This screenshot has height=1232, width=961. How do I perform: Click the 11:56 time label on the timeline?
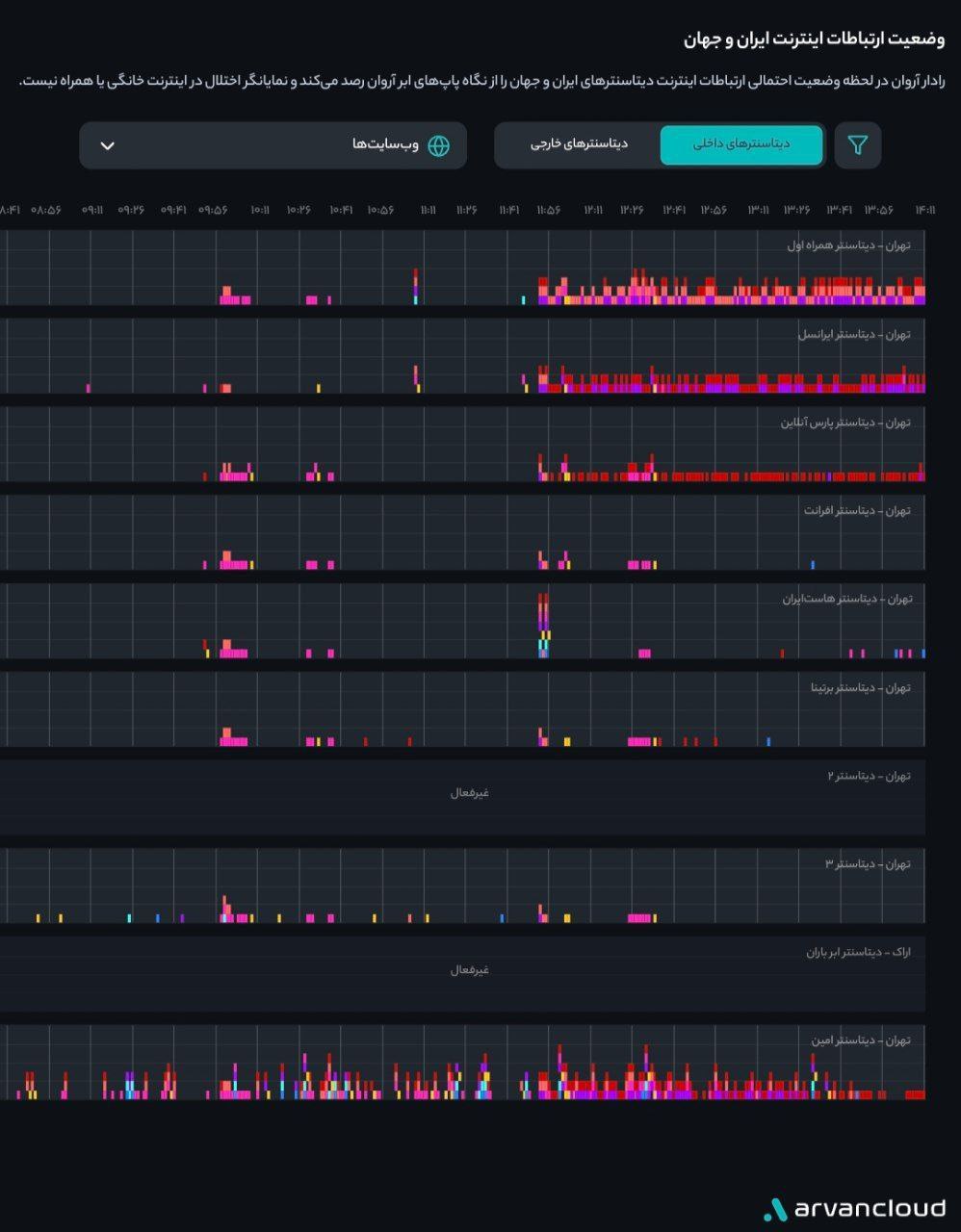click(x=549, y=210)
